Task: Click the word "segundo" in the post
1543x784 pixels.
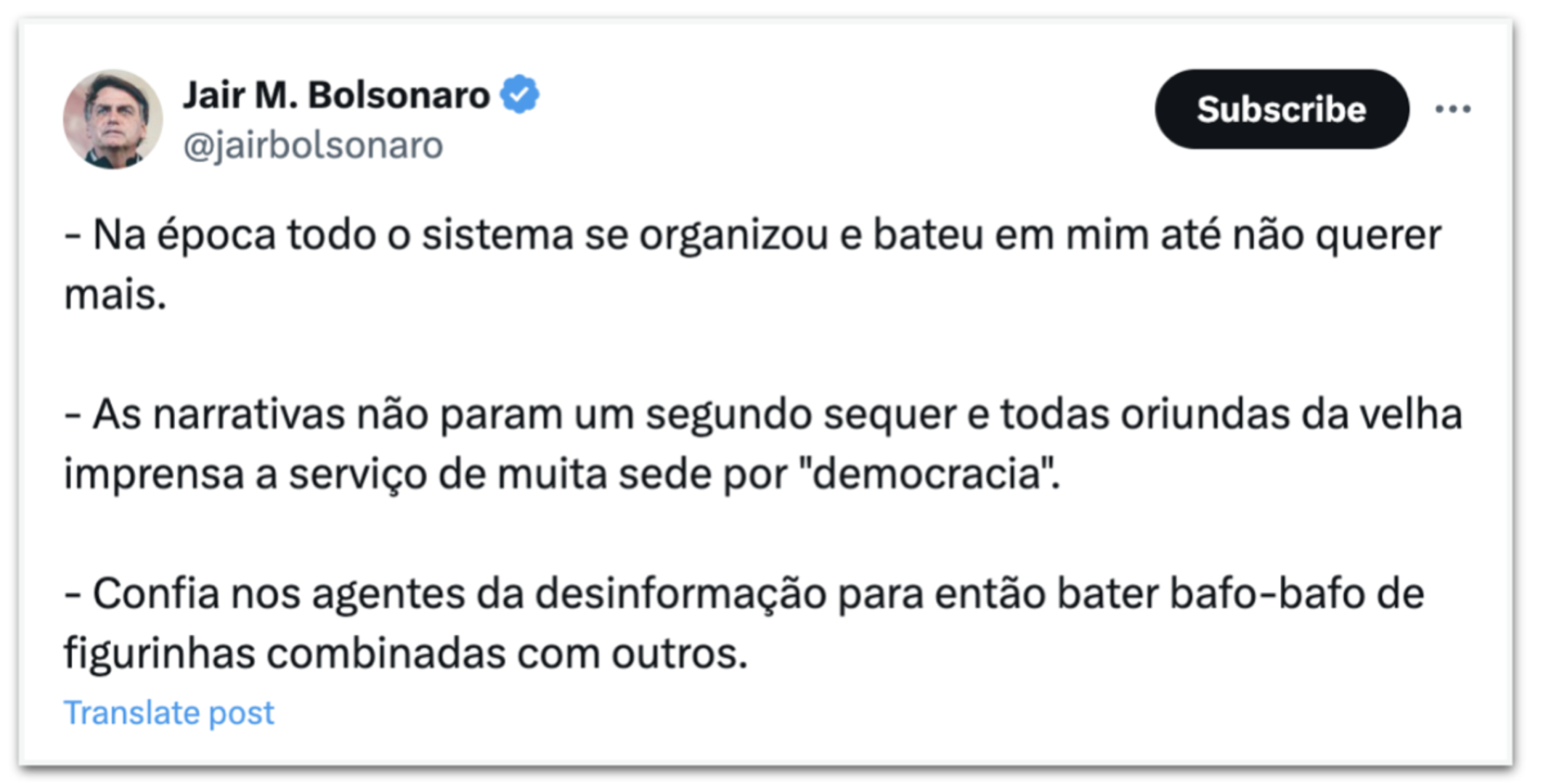Action: 728,415
